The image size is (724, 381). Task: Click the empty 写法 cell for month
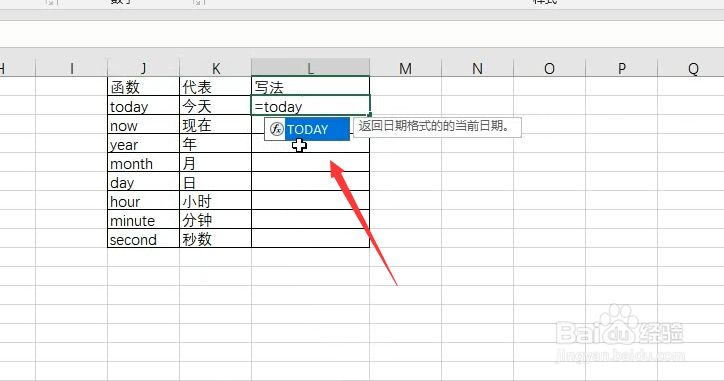(310, 163)
